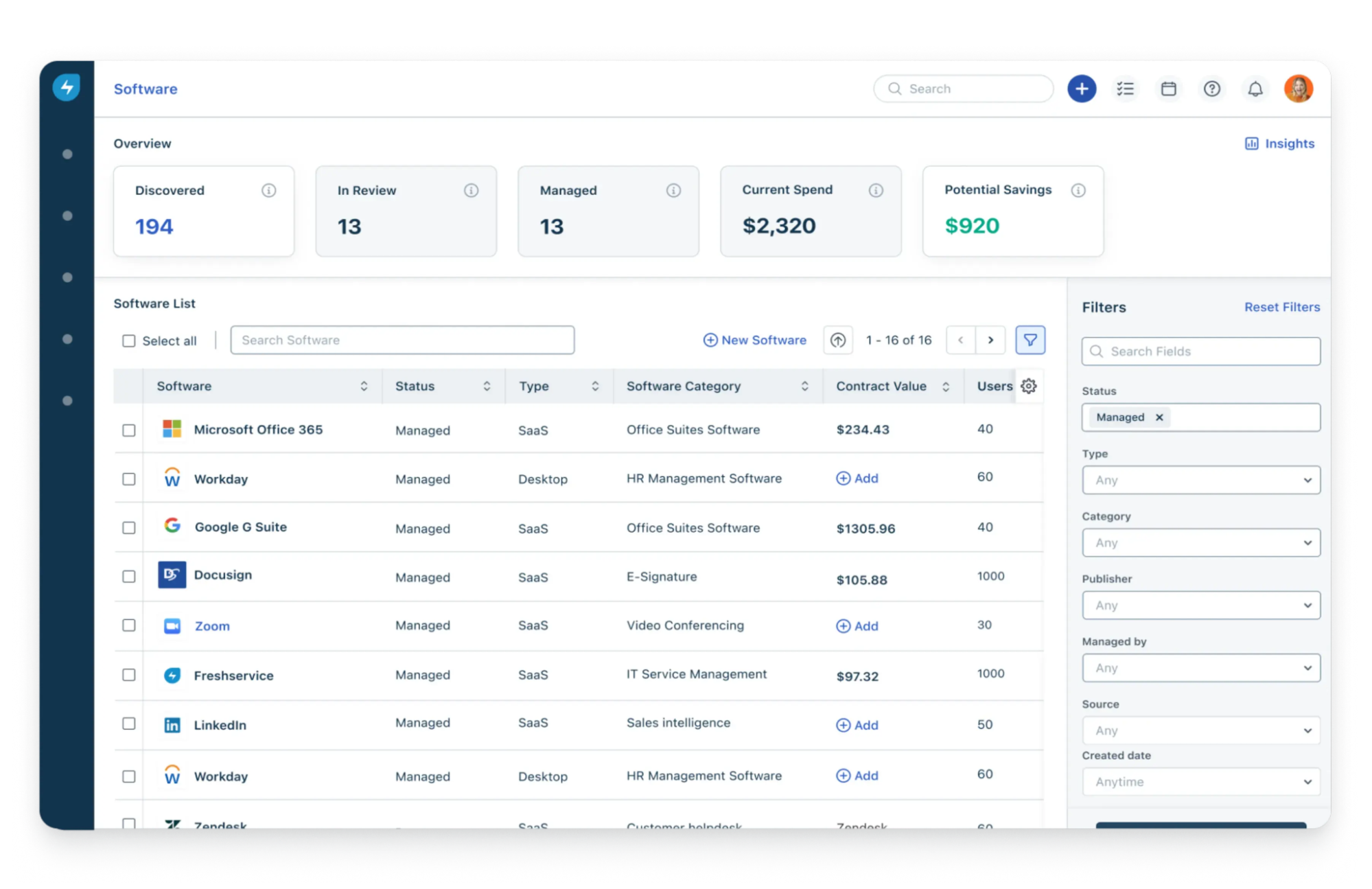The height and width of the screenshot is (889, 1372).
Task: Click the Freshservice lightning logo
Action: tap(67, 87)
